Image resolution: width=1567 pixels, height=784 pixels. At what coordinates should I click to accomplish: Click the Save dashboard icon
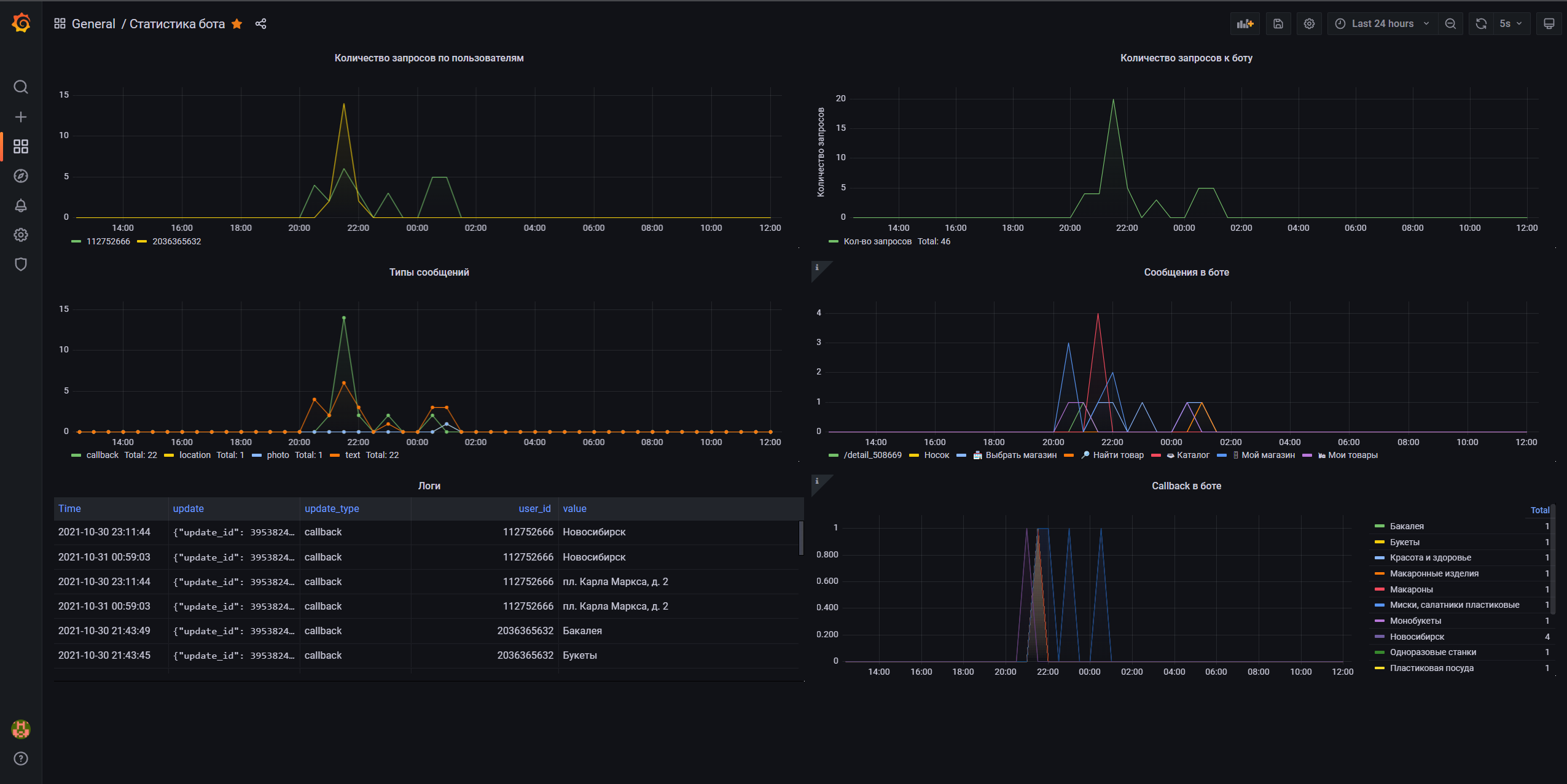tap(1278, 24)
